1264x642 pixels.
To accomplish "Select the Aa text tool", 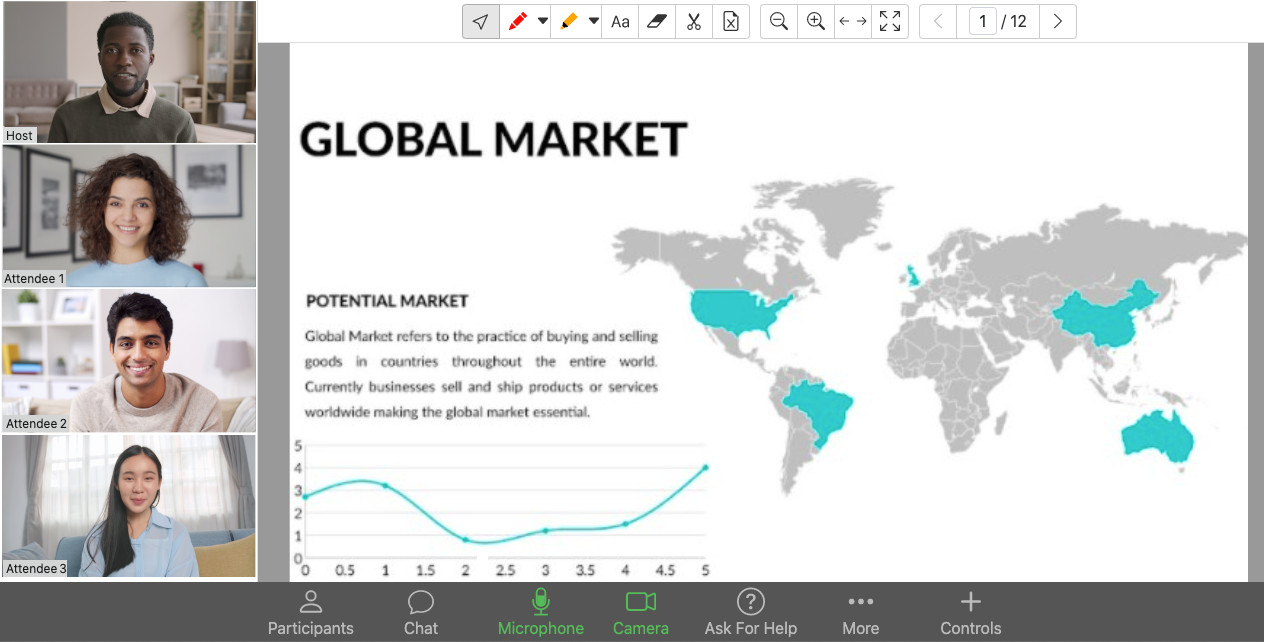I will click(620, 21).
